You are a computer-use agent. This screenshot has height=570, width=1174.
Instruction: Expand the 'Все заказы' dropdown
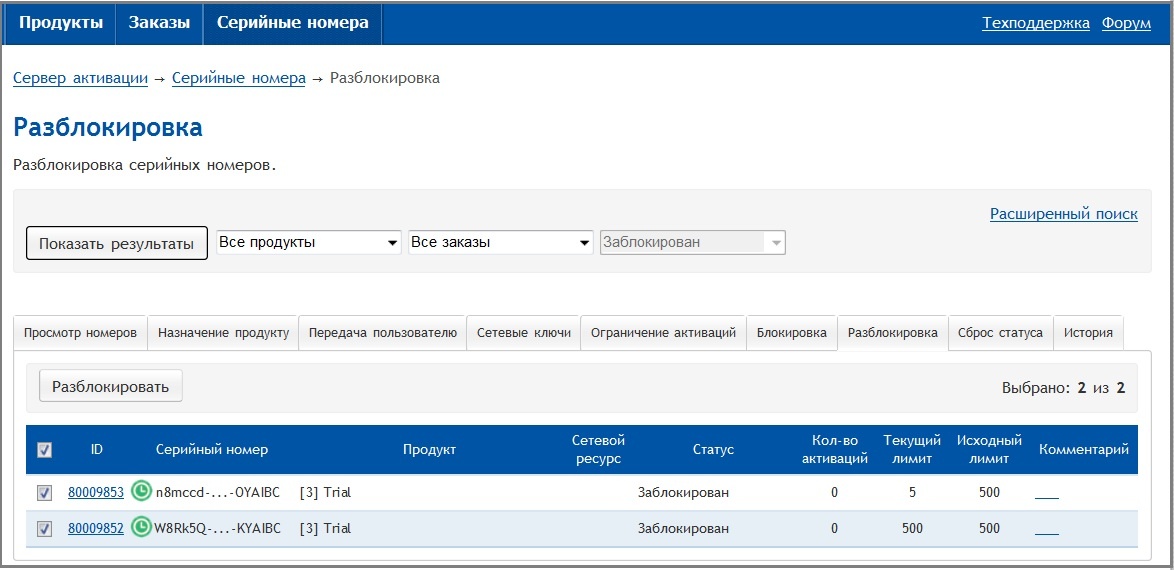click(x=501, y=243)
